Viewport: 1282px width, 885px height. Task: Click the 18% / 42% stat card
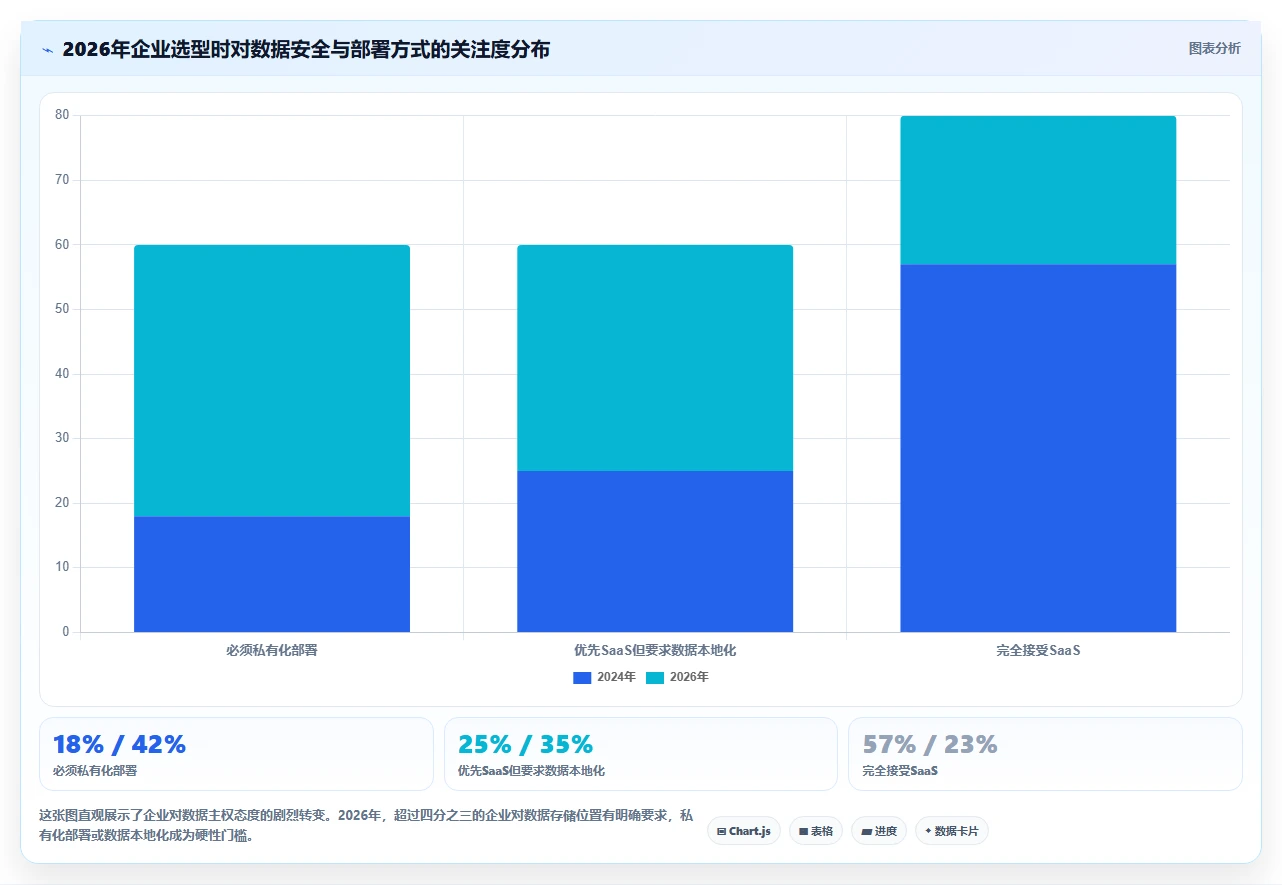click(236, 754)
